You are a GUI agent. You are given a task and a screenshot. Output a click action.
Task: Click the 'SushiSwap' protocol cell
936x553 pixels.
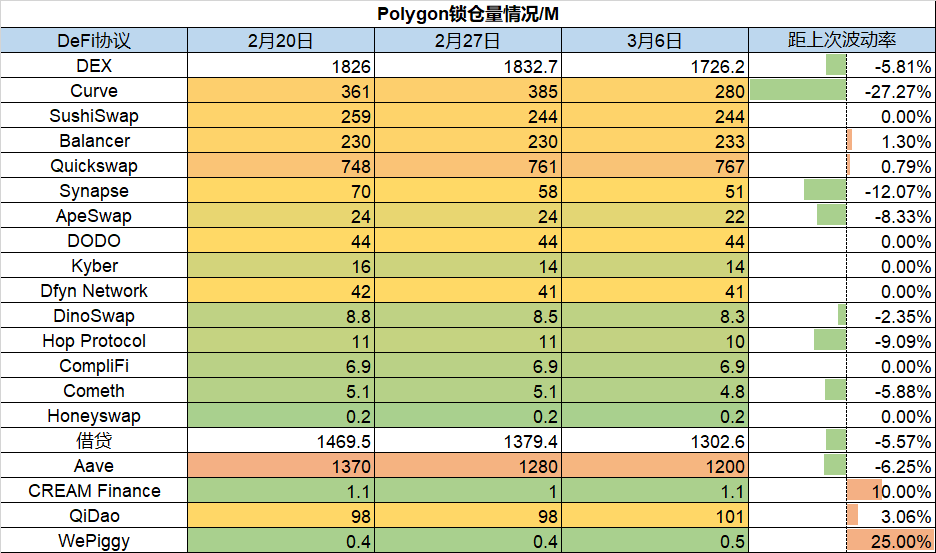94,115
